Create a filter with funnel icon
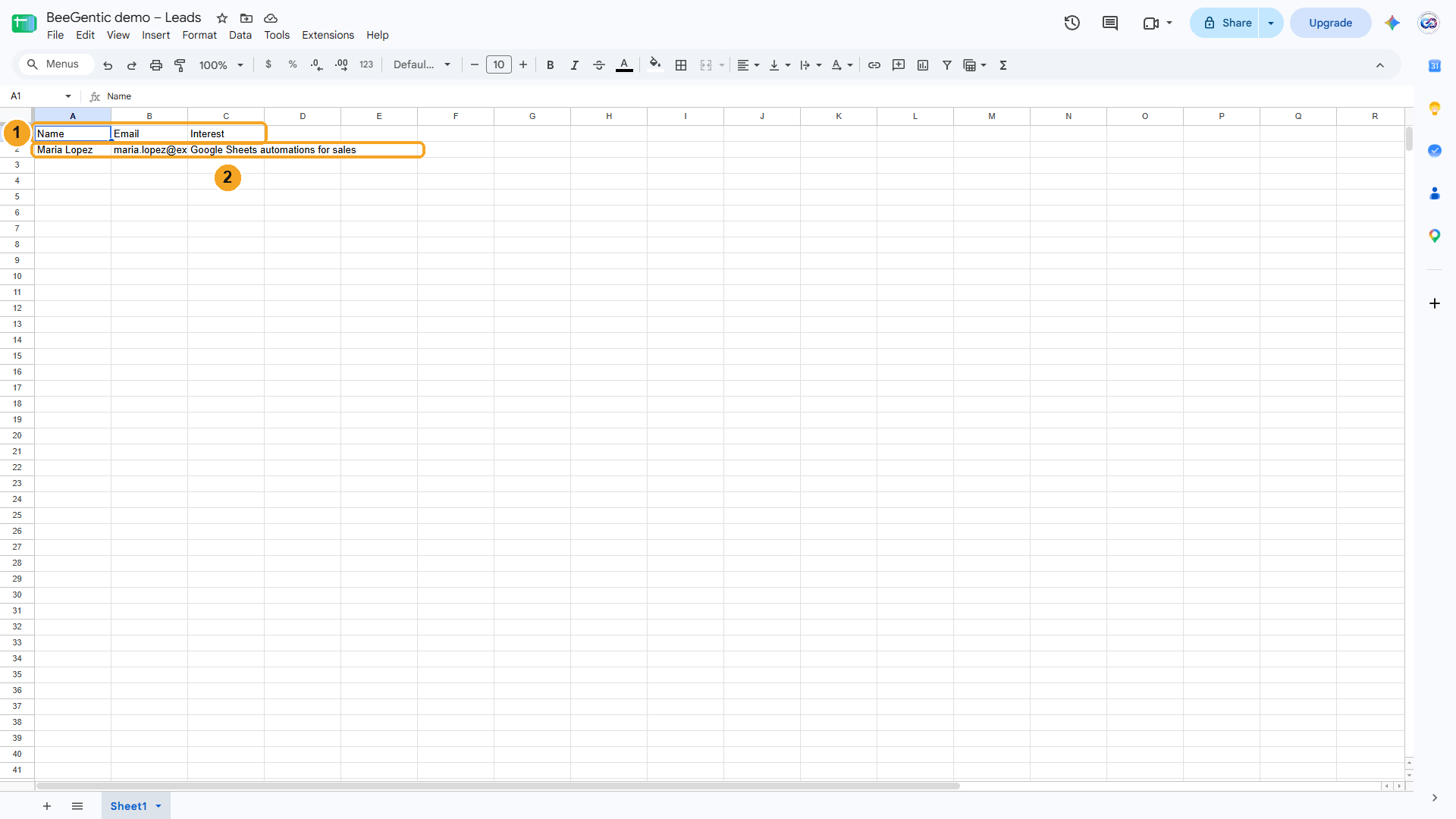This screenshot has width=1456, height=819. (x=947, y=65)
